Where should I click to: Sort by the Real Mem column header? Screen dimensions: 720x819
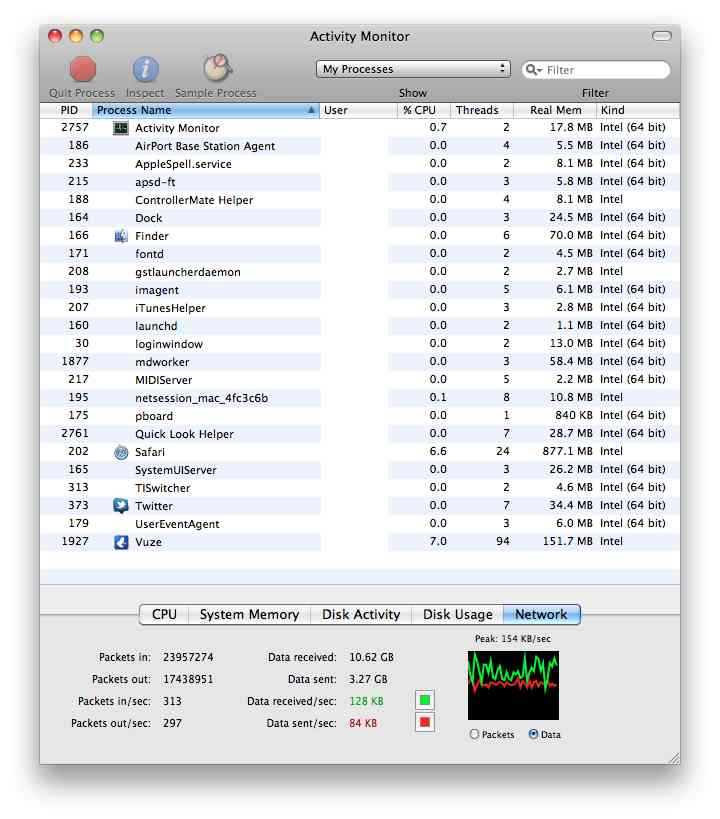[555, 110]
